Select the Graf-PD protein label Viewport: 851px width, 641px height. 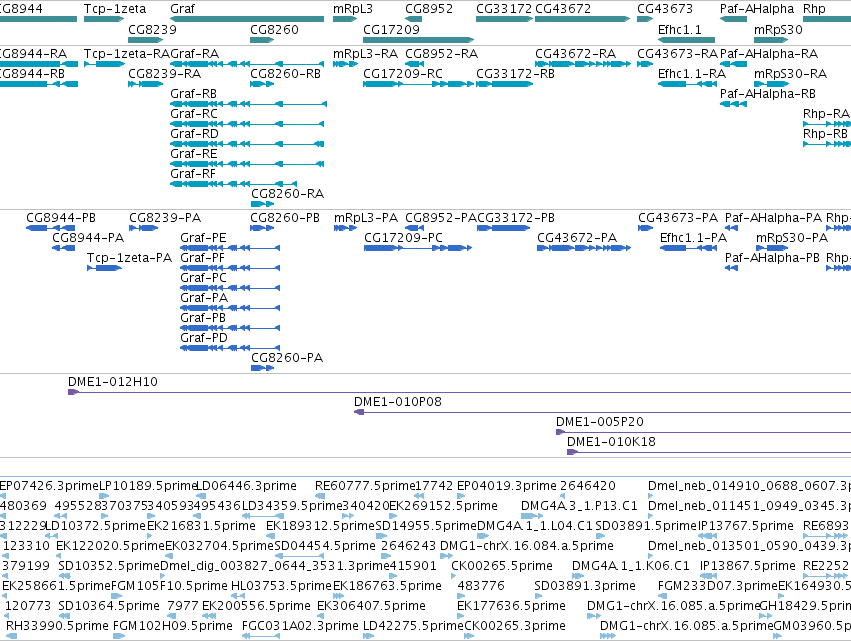204,337
